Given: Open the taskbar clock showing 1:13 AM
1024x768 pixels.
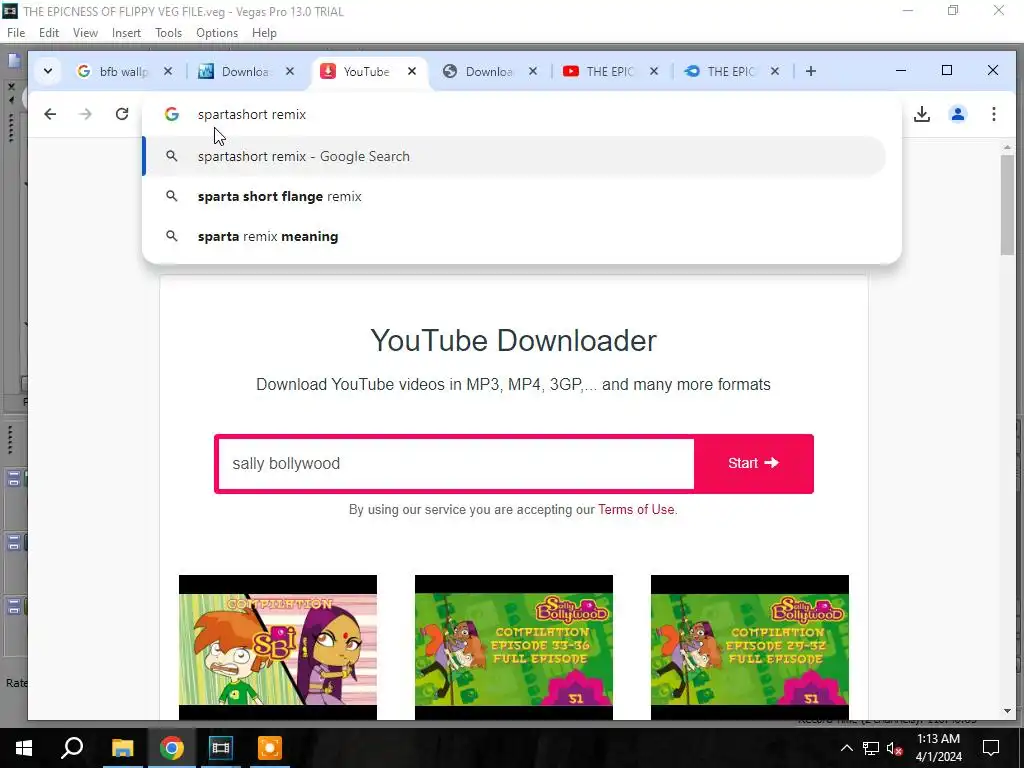Looking at the screenshot, I should 938,748.
